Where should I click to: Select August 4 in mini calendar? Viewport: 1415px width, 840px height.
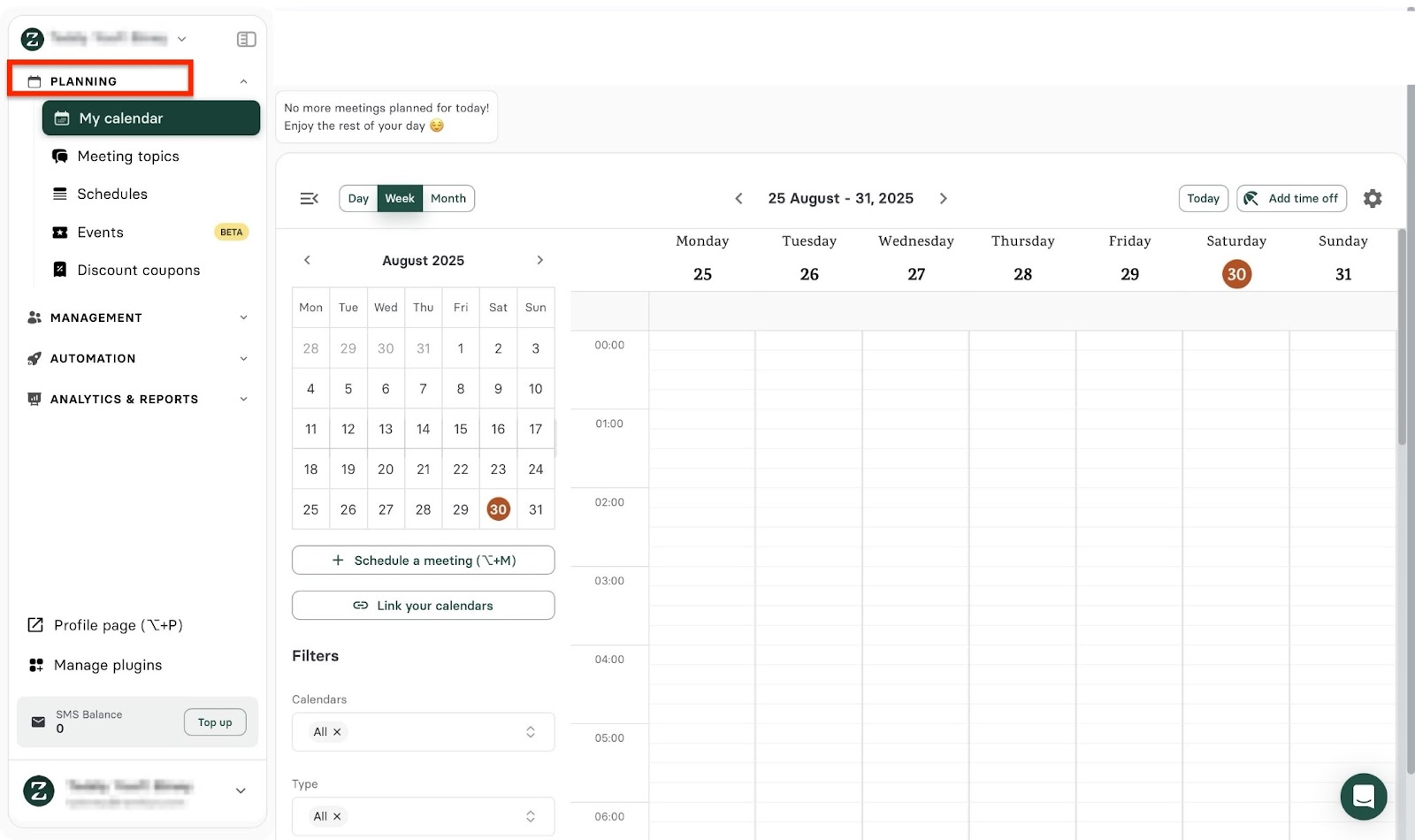pyautogui.click(x=310, y=389)
